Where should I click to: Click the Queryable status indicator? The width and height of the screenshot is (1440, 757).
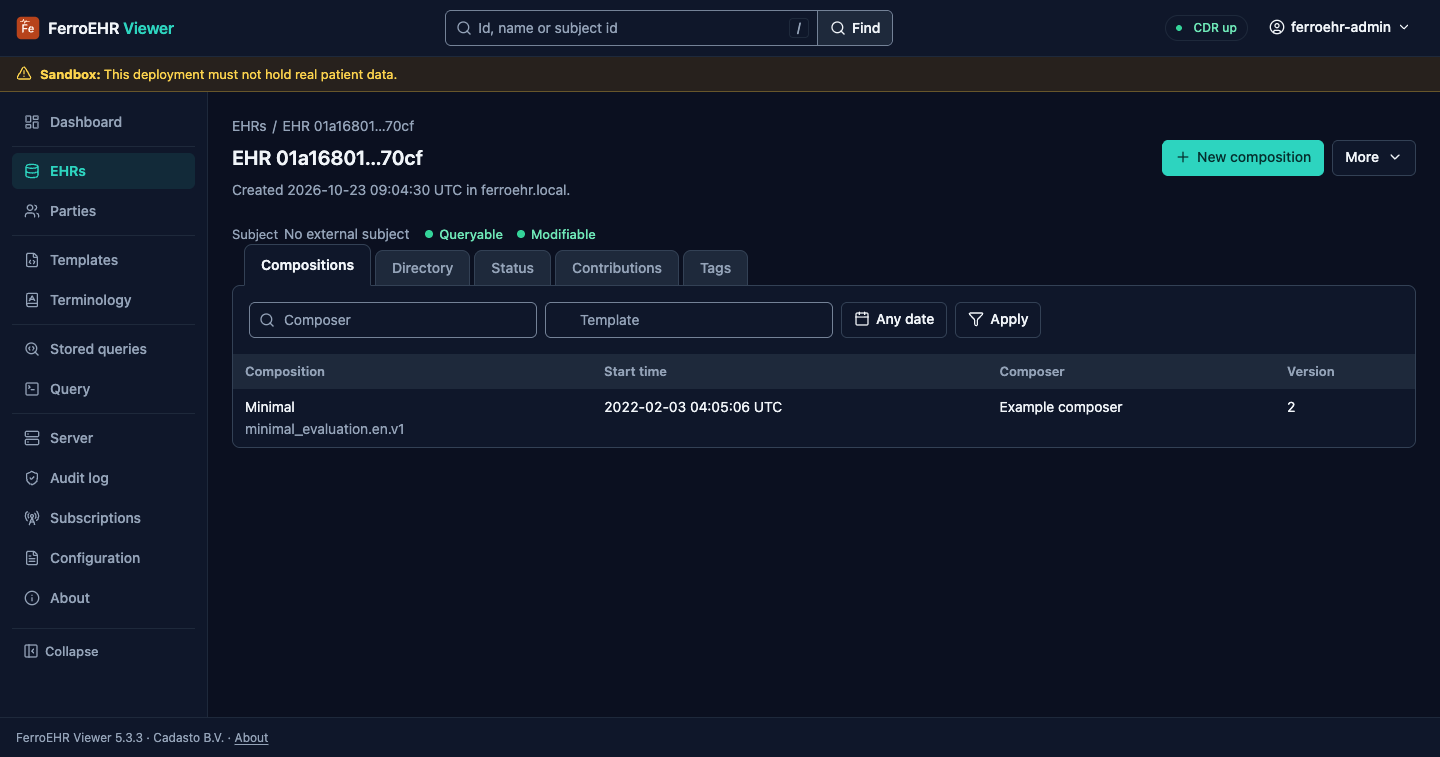pos(463,234)
